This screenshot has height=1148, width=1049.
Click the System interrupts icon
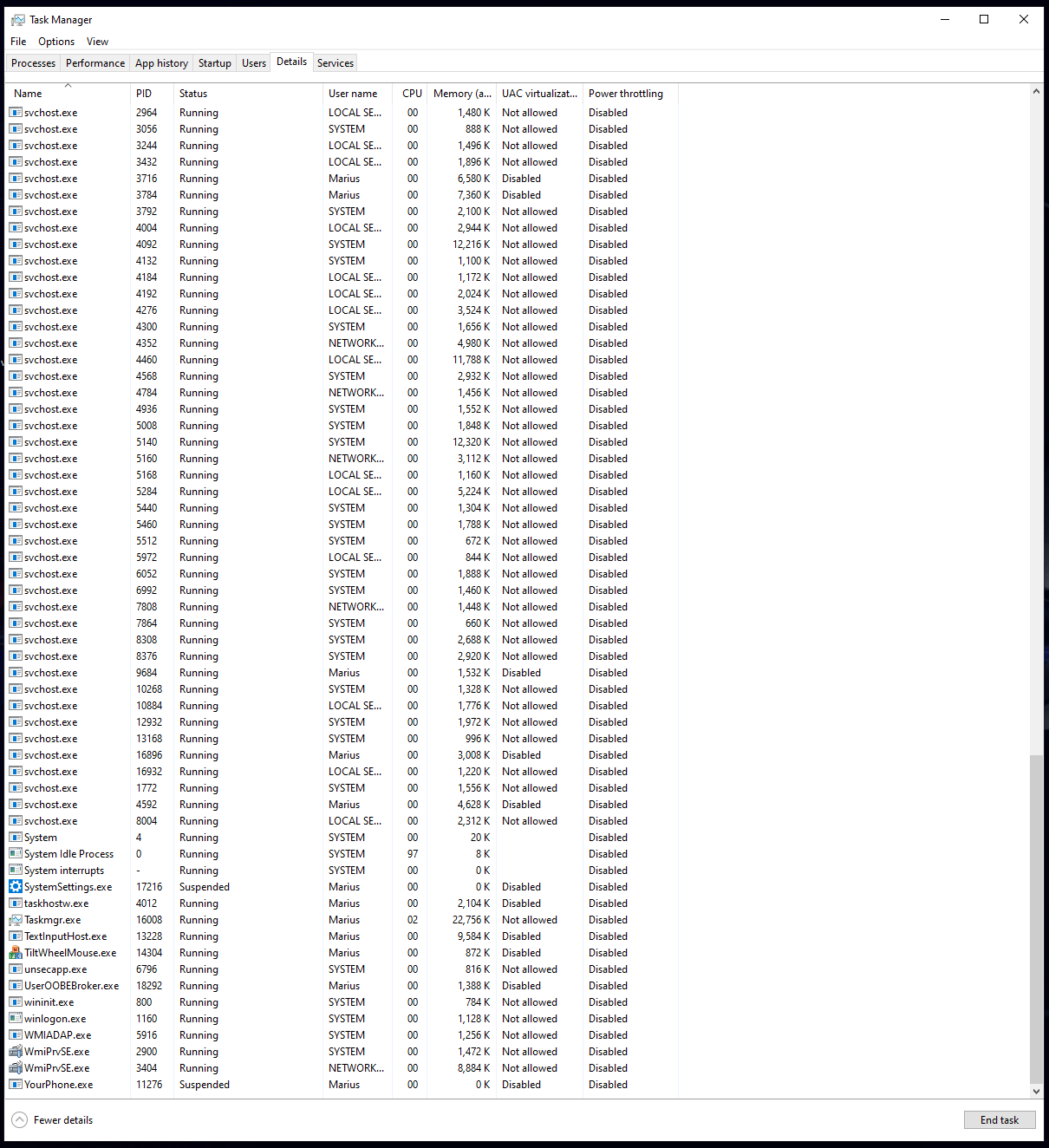coord(16,871)
